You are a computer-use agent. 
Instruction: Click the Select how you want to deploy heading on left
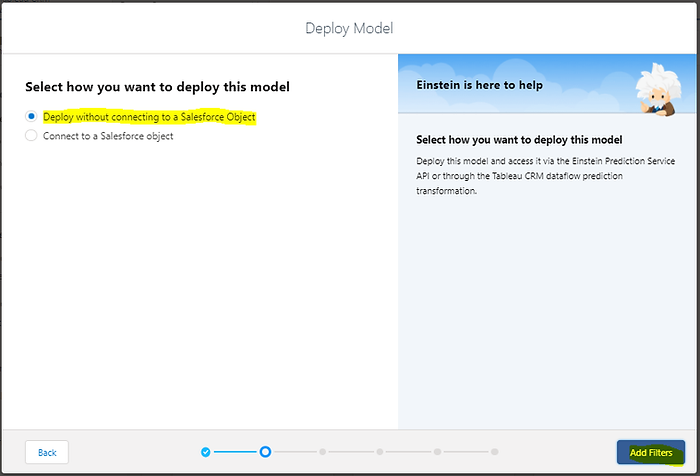(157, 87)
